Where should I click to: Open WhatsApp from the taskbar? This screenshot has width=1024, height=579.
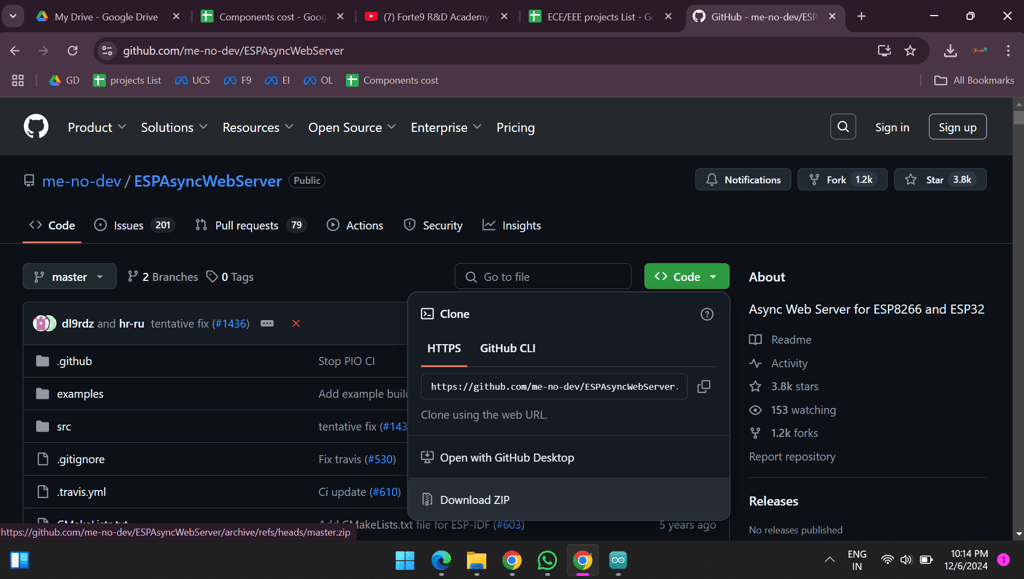[x=547, y=560]
